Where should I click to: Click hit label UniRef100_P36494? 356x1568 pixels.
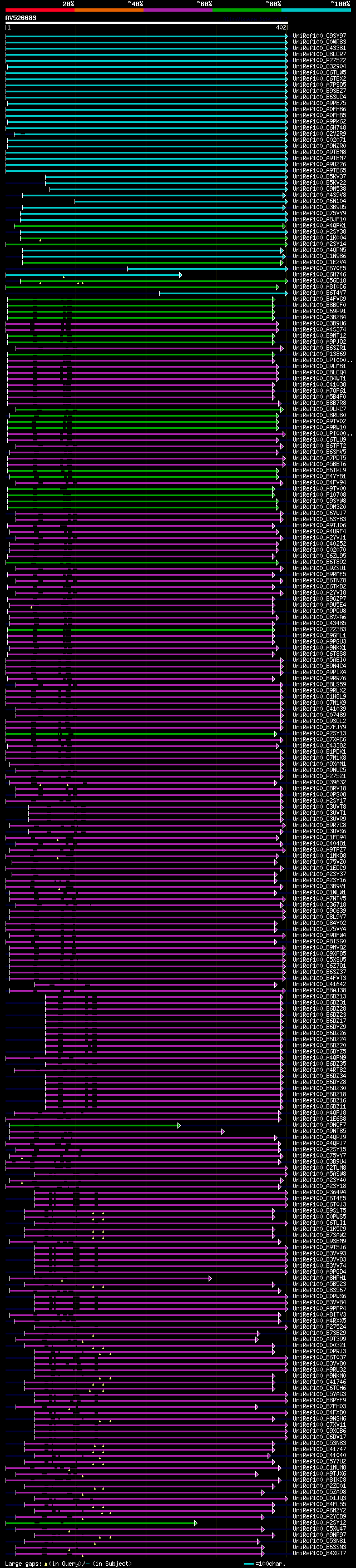(x=319, y=1192)
